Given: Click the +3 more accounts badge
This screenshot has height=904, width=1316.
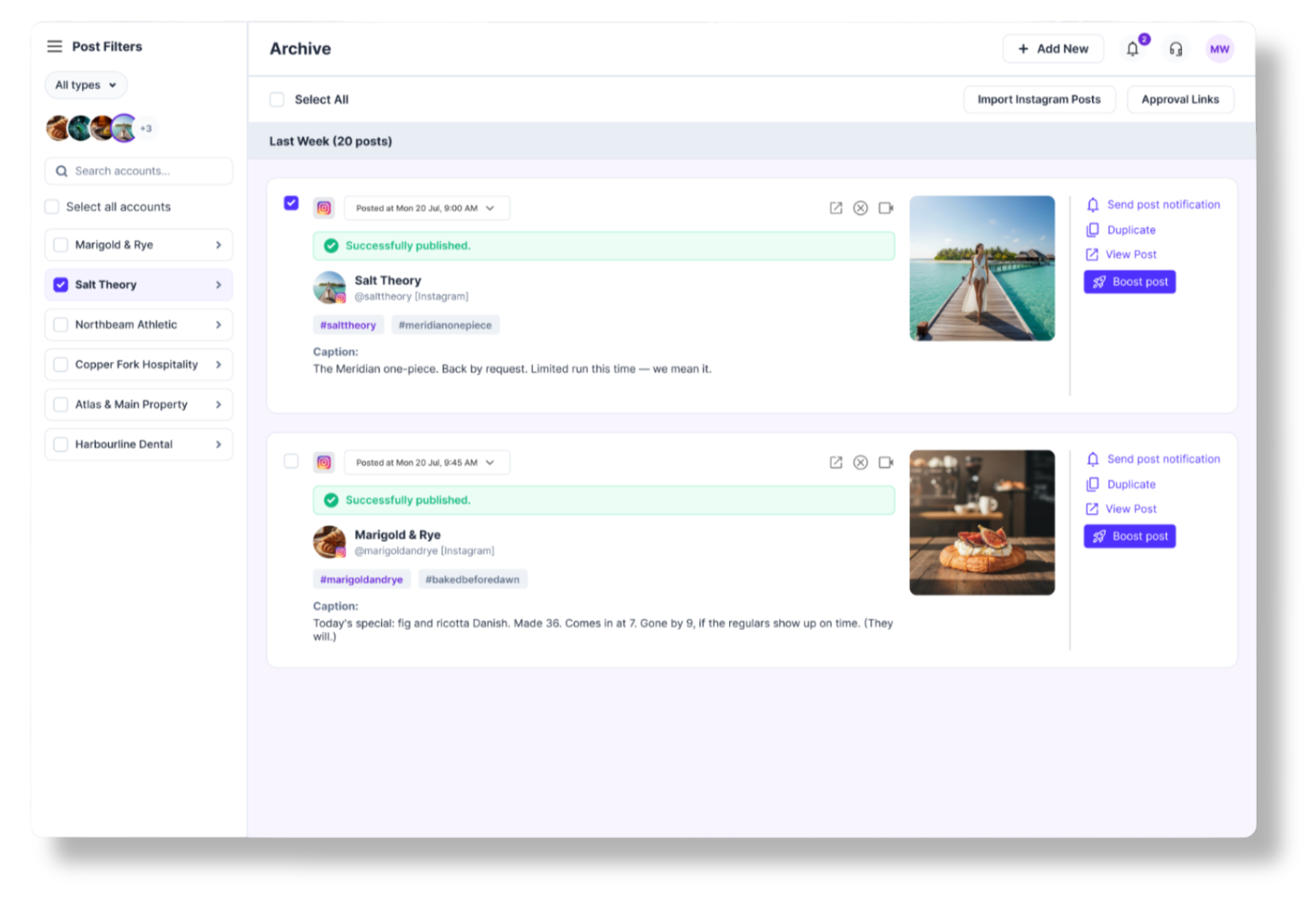Looking at the screenshot, I should pyautogui.click(x=146, y=128).
